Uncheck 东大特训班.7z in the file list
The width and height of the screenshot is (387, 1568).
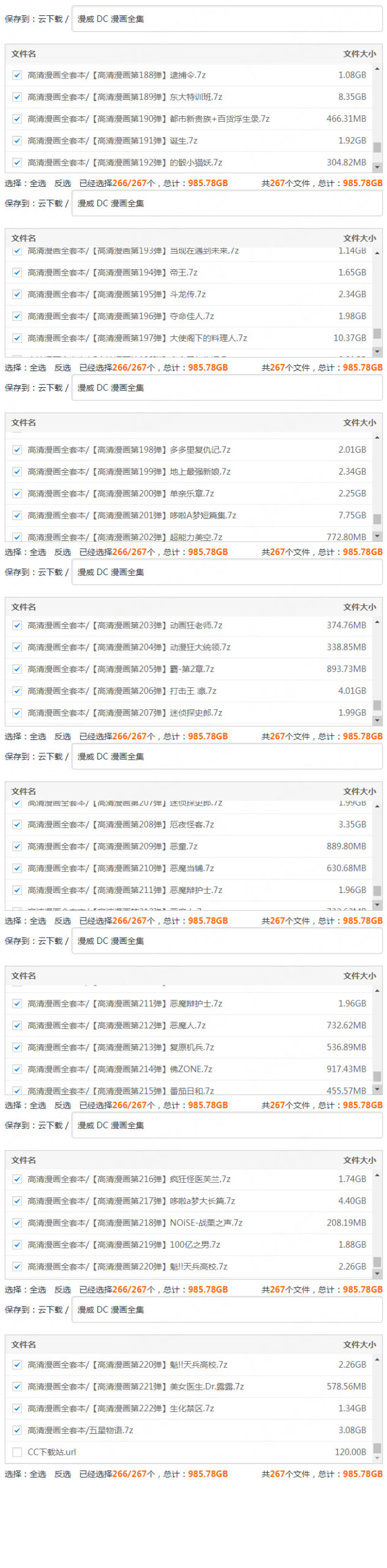17,97
